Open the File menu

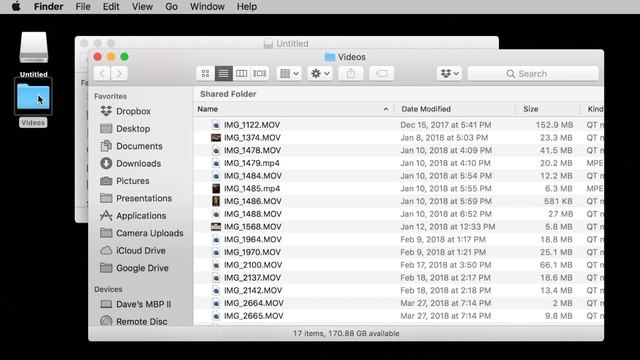click(x=83, y=7)
